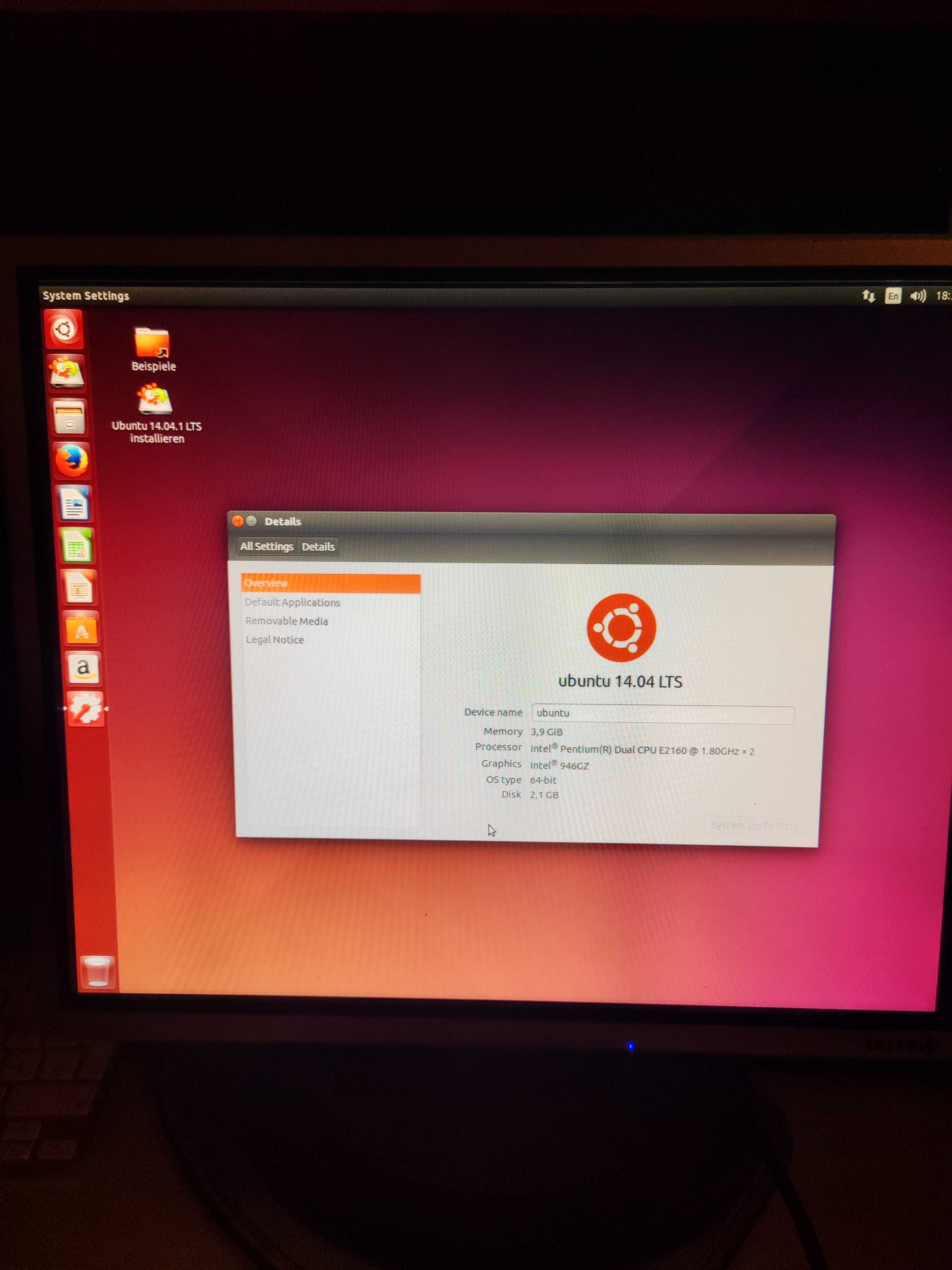Open the Amazon launcher icon
Image resolution: width=952 pixels, height=1270 pixels.
click(x=84, y=669)
